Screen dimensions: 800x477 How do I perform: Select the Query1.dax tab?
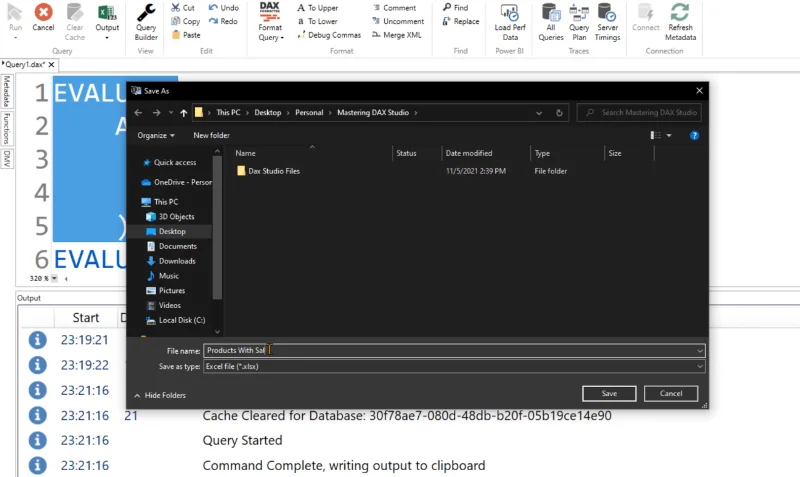[25, 64]
